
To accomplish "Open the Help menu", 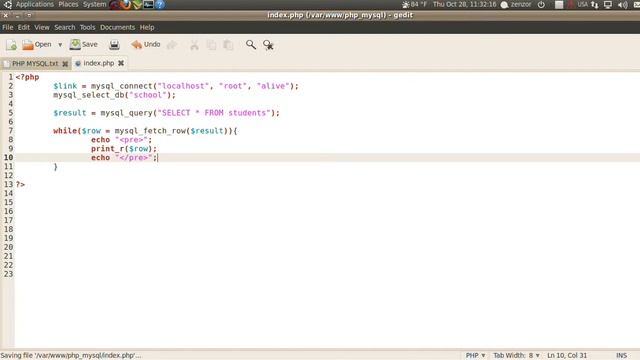I will [x=147, y=27].
